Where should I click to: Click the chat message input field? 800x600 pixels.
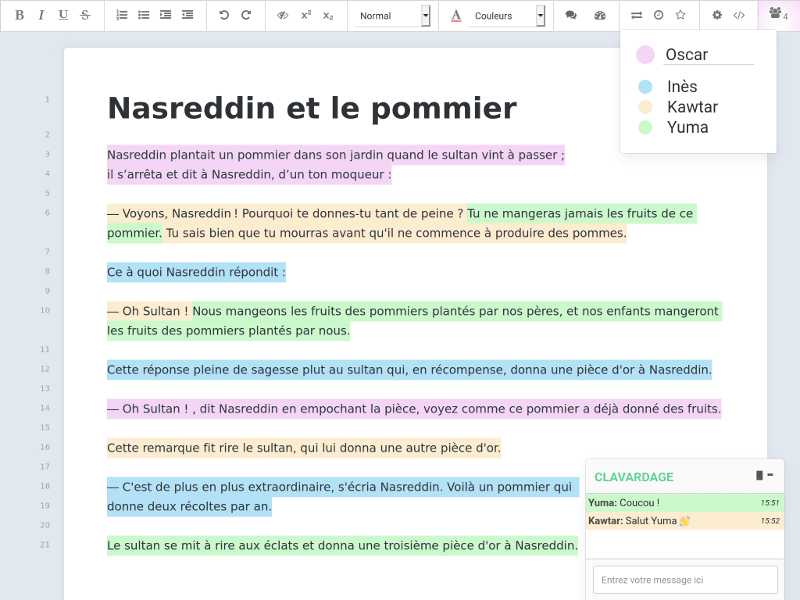click(684, 579)
